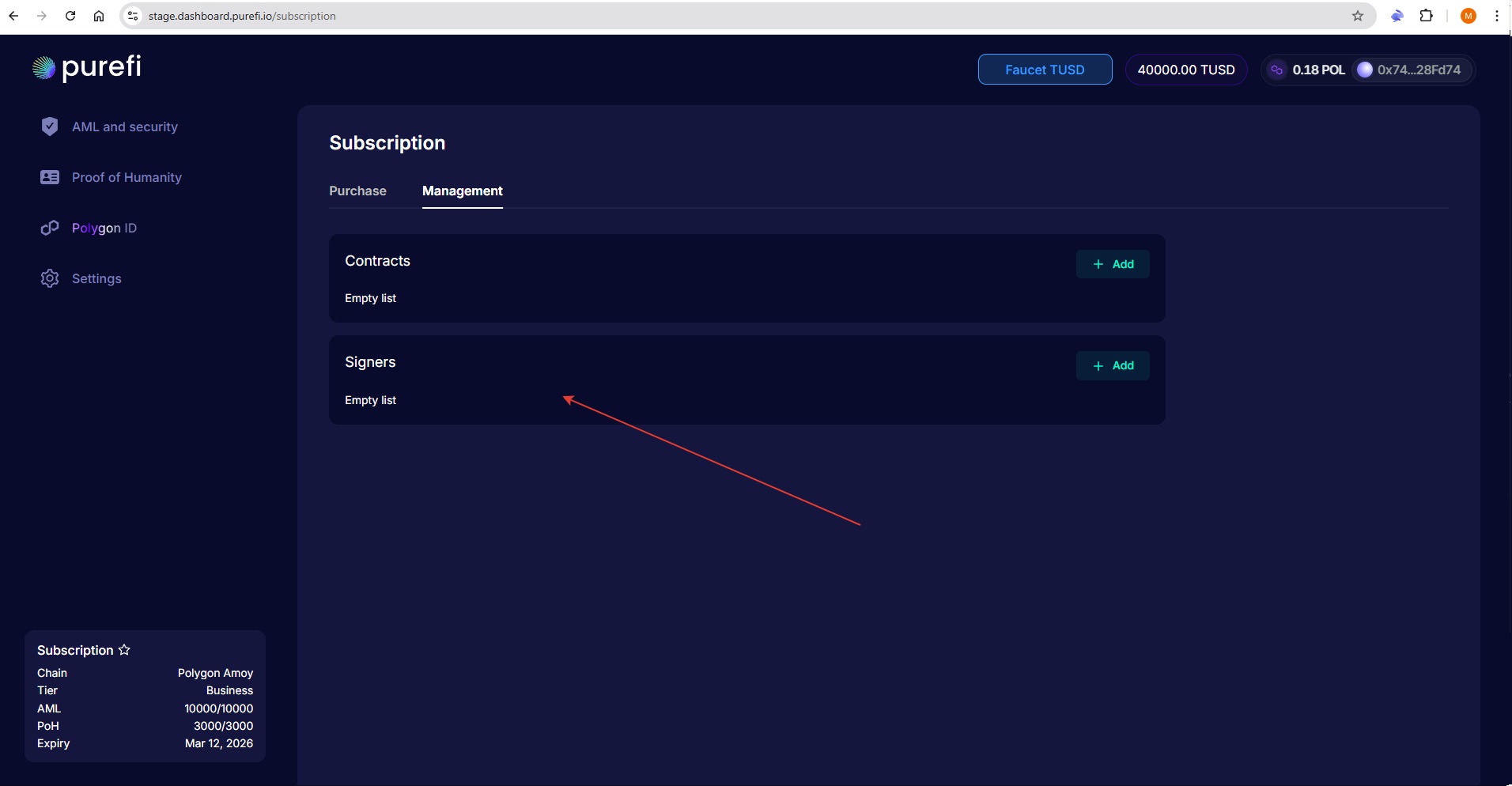Switch to the Purchase tab
Viewport: 1512px width, 786px height.
pos(357,191)
